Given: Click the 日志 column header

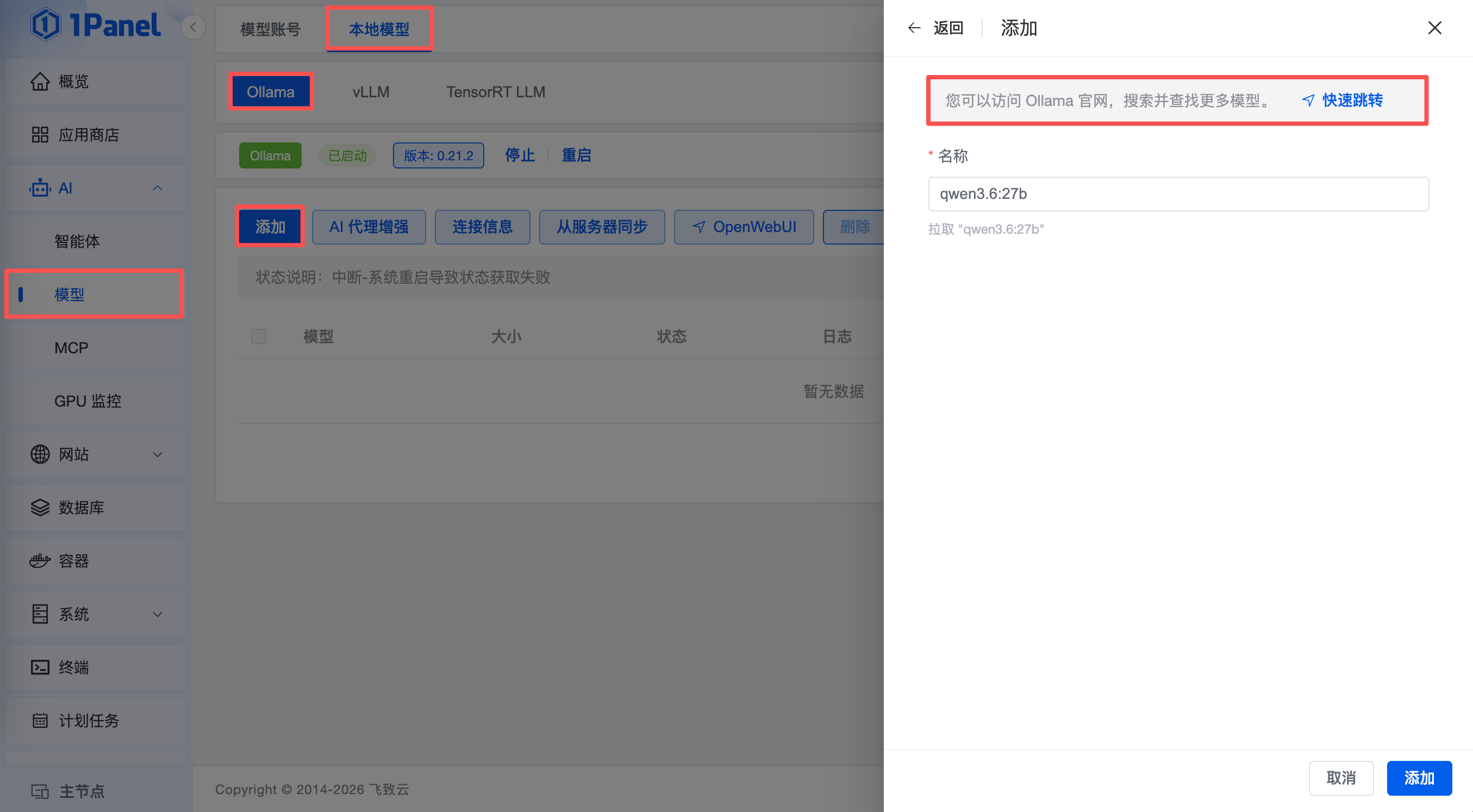Looking at the screenshot, I should pos(837,336).
